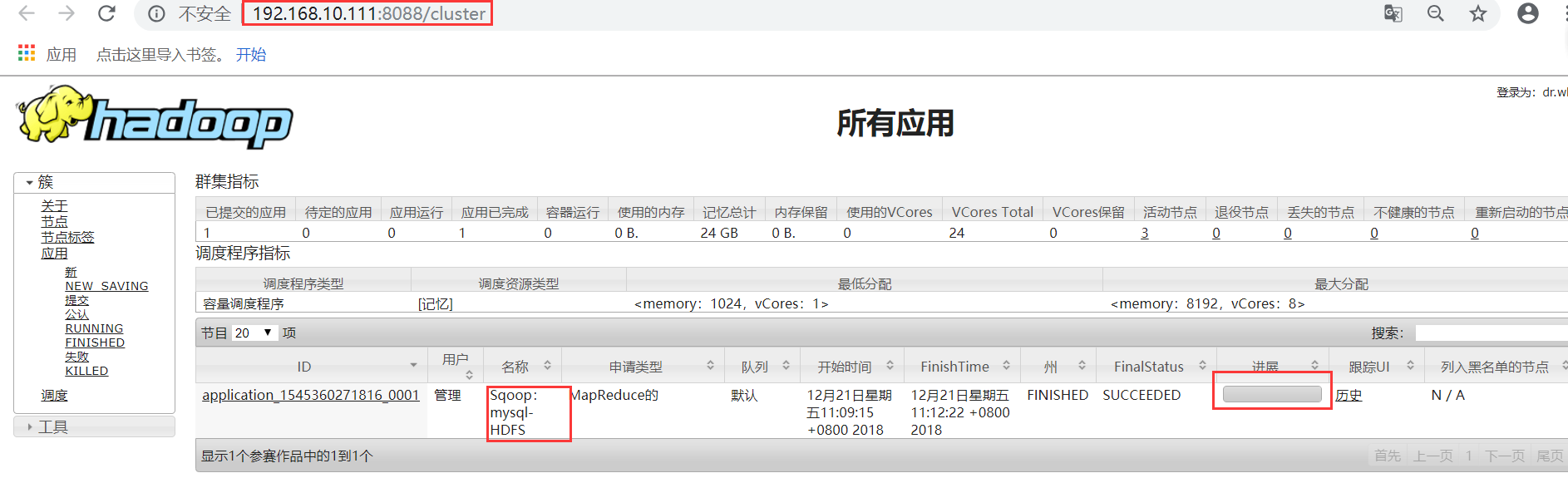Click the unhealthy nodes count under 不健康的节点
Viewport: 1568px width, 478px height.
1374,233
